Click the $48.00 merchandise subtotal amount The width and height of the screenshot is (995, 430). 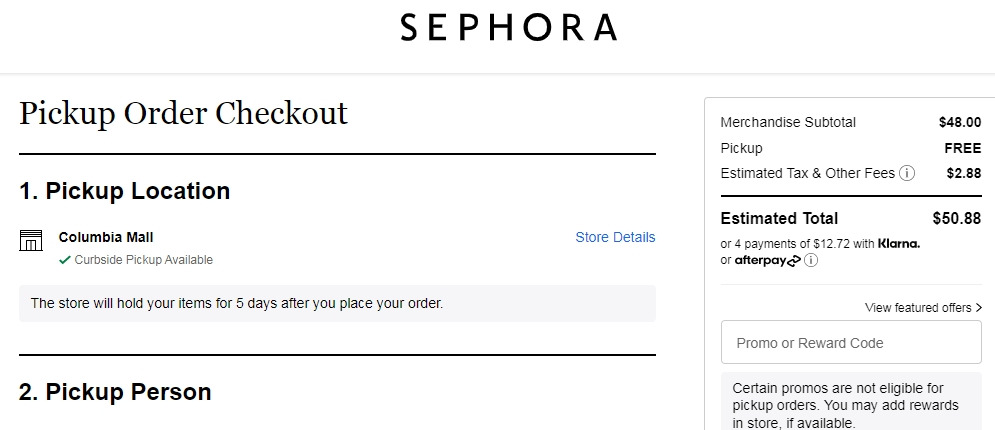coord(959,122)
